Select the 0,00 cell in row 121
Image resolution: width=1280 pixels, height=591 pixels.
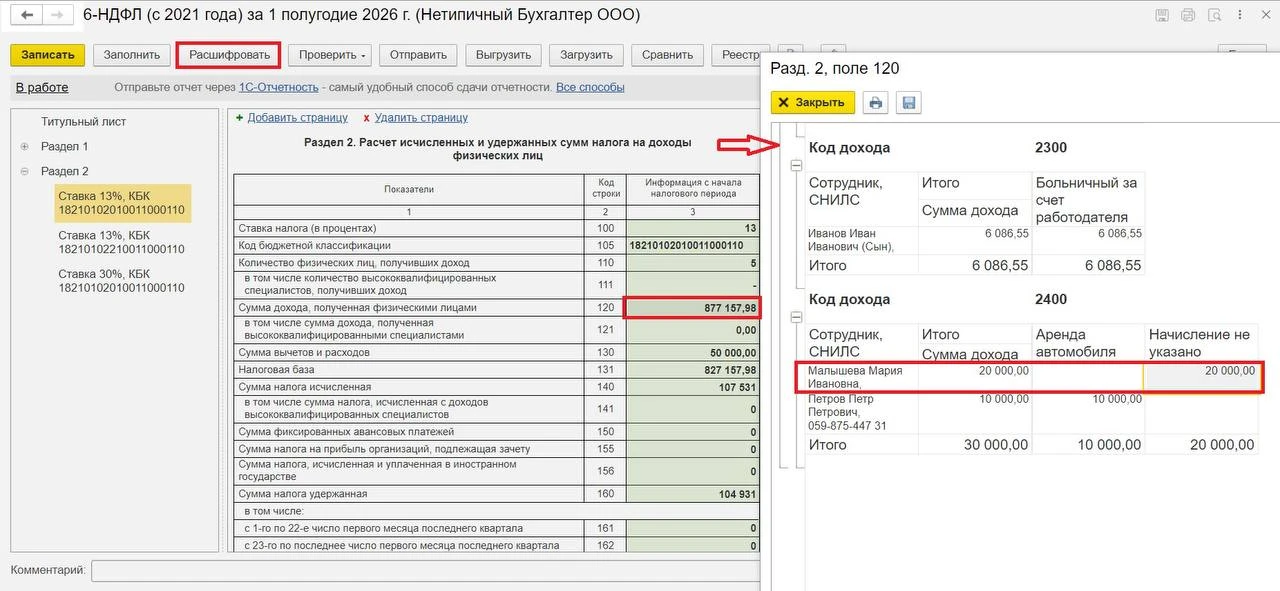[x=692, y=330]
